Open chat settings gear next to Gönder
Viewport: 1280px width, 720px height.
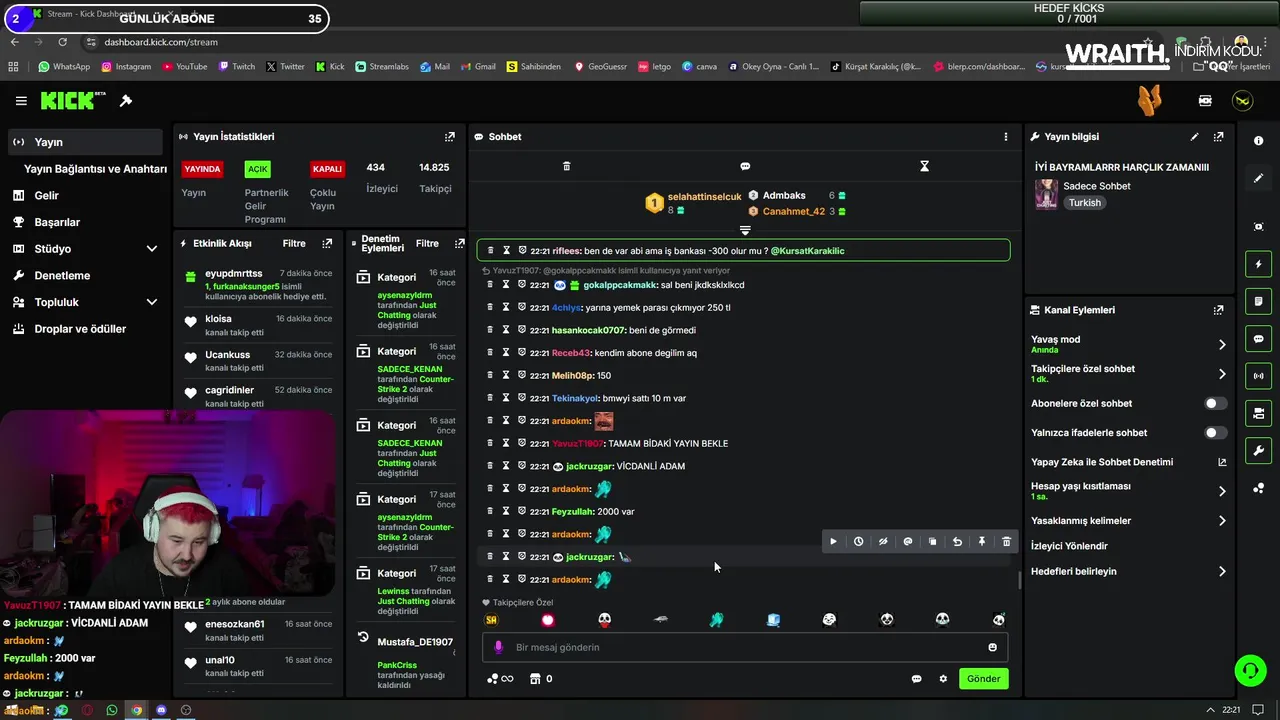click(942, 679)
